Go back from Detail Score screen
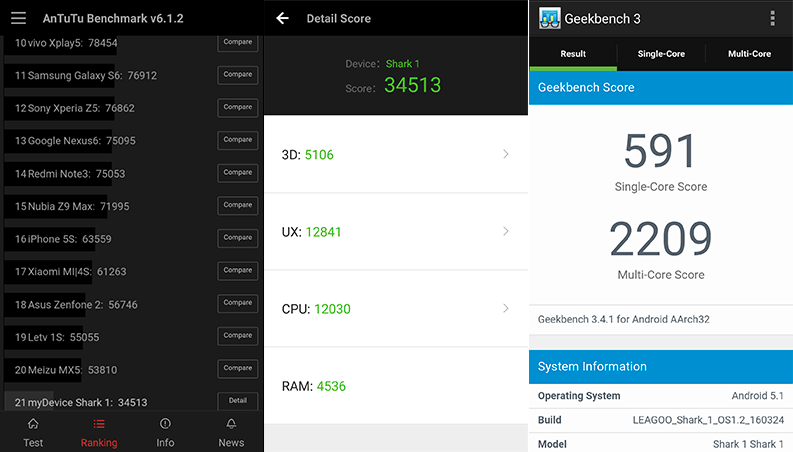793x452 pixels. pos(282,19)
